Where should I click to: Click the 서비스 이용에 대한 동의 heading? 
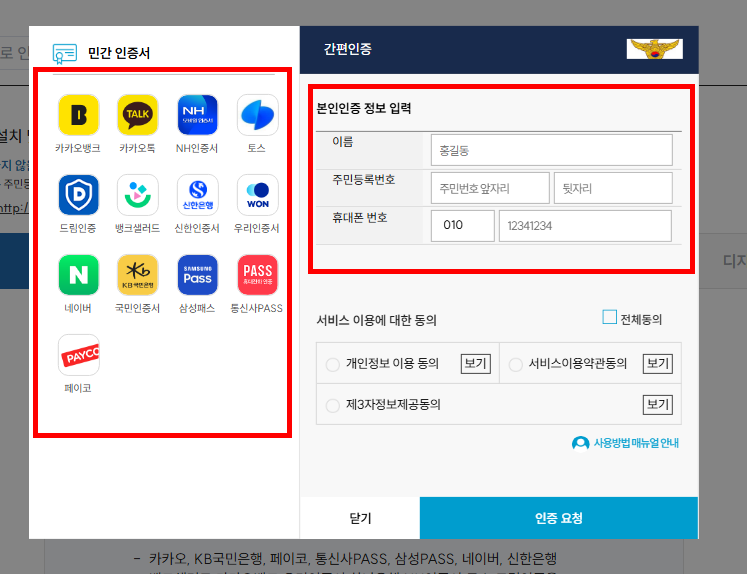376,320
